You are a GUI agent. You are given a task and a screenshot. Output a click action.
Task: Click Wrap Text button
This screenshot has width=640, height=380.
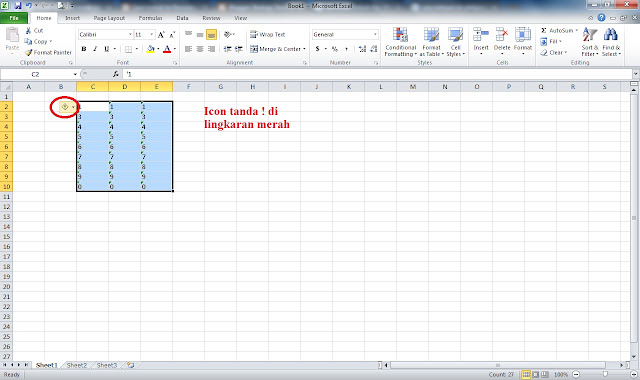(268, 35)
